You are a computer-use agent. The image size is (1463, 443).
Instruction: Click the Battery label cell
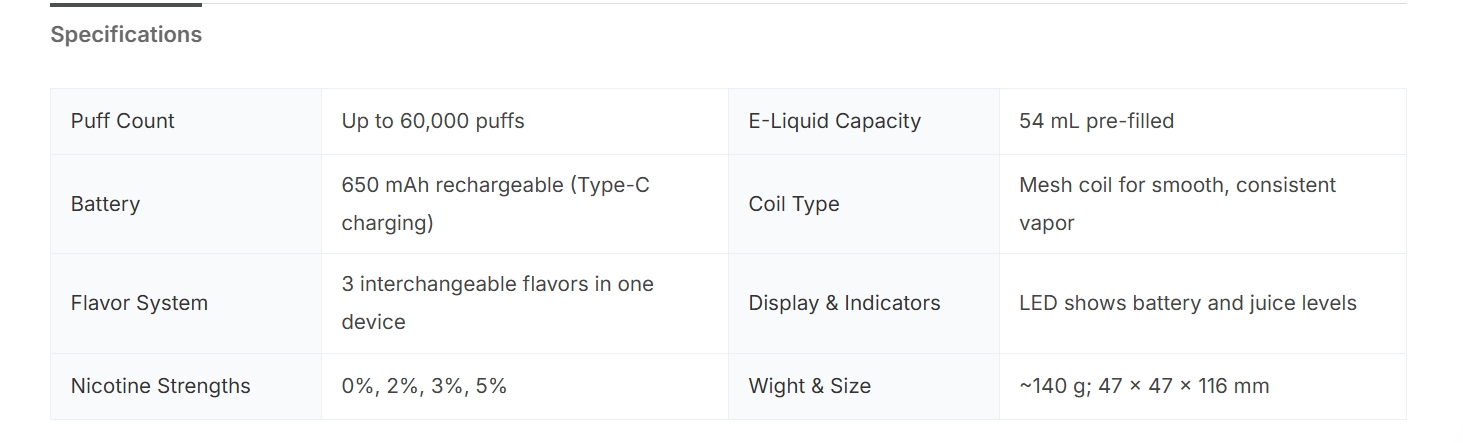click(105, 204)
